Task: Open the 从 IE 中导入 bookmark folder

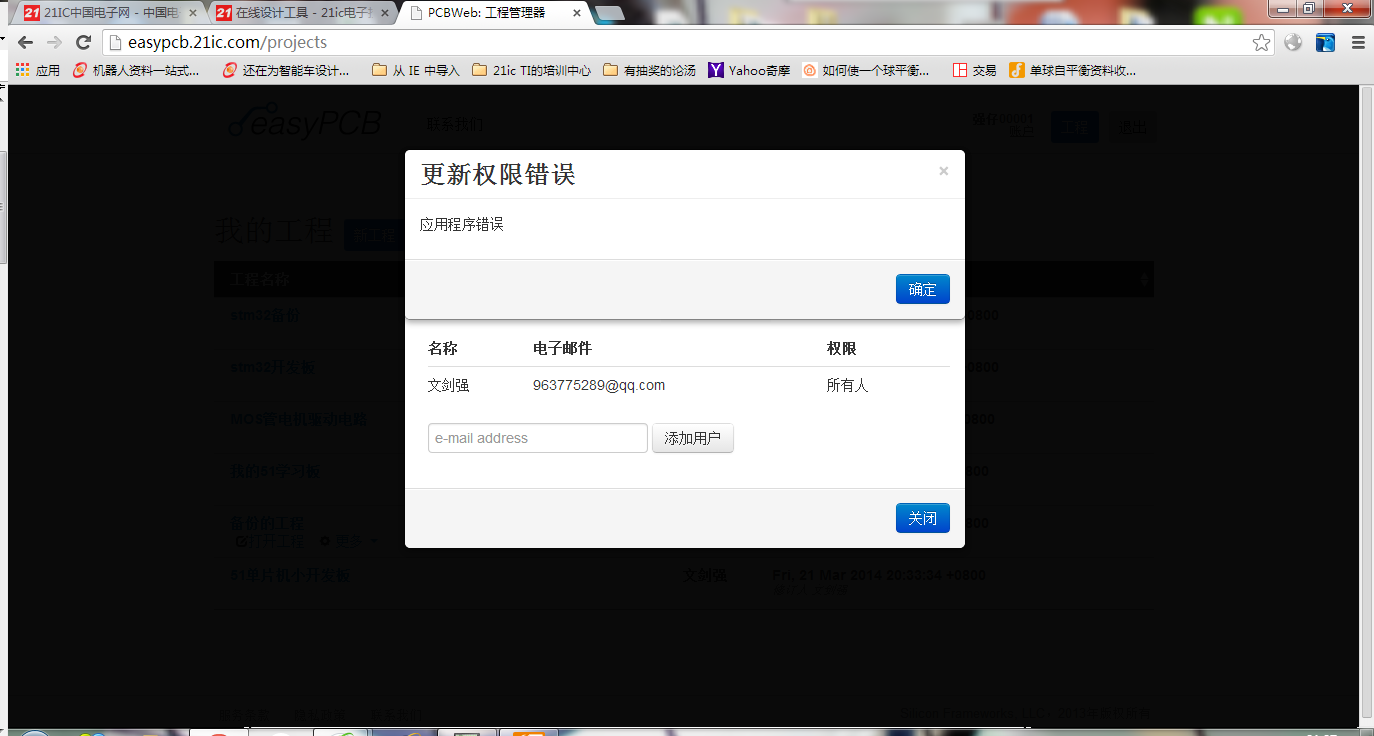Action: pos(415,71)
